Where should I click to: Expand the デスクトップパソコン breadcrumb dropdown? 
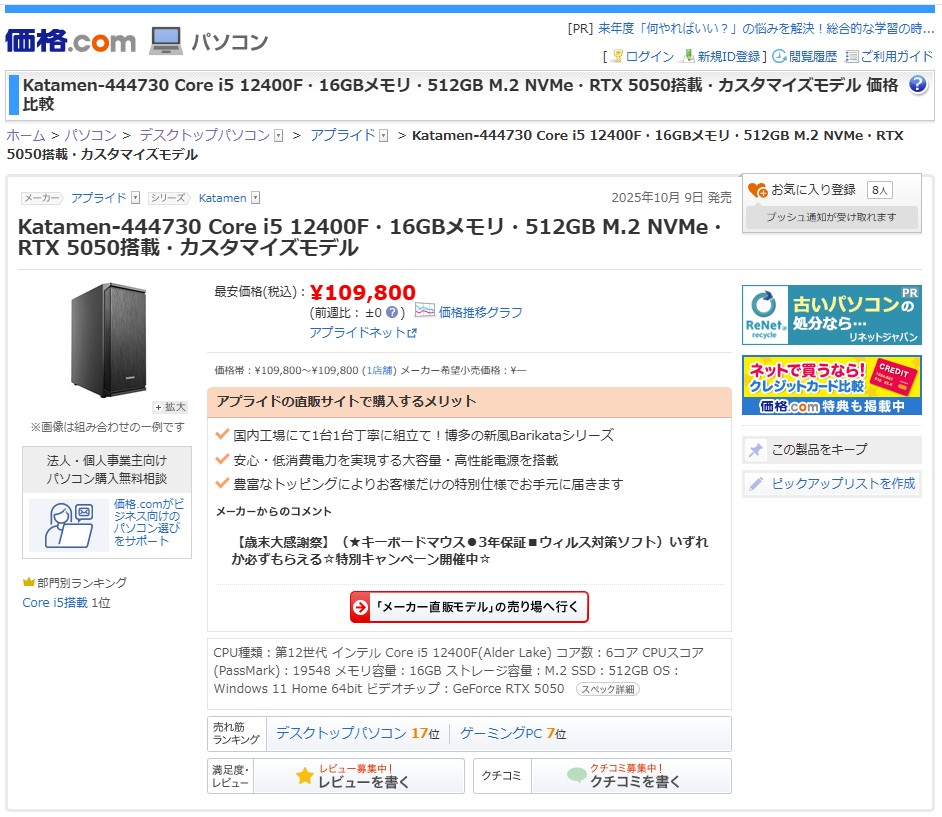coord(278,136)
